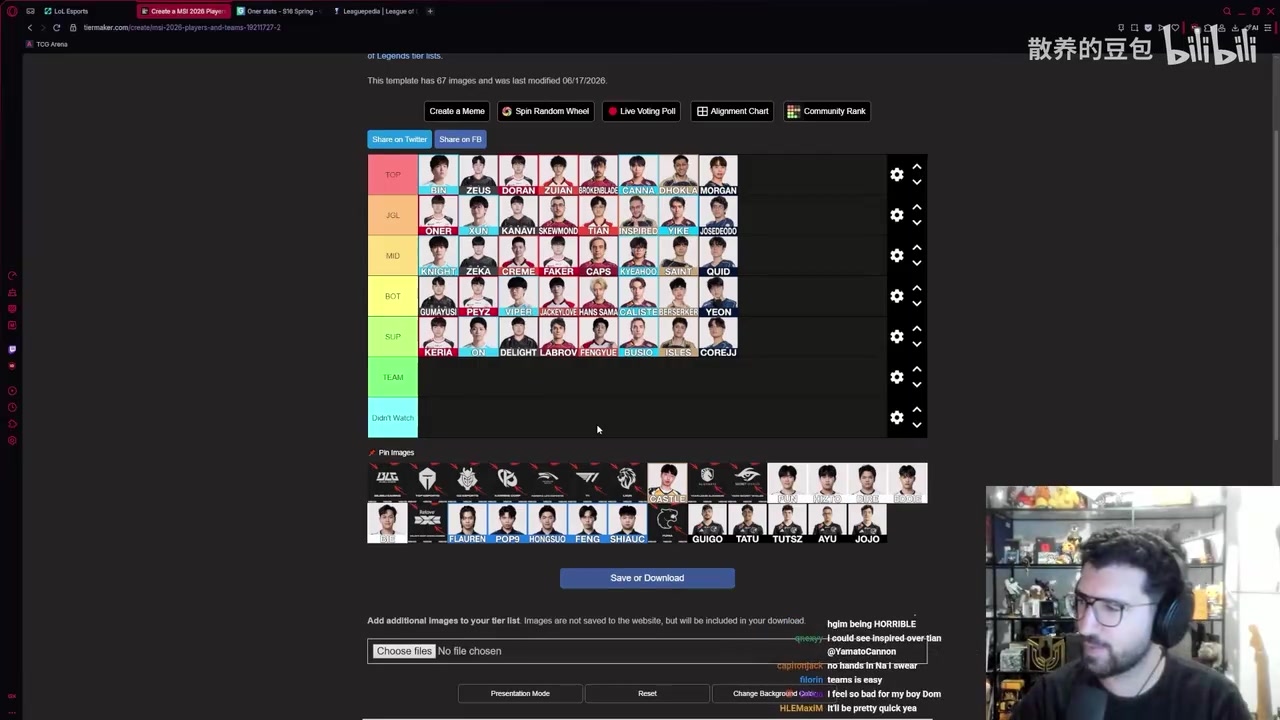Open Presentation Mode
This screenshot has height=720, width=1280.
pyautogui.click(x=520, y=693)
